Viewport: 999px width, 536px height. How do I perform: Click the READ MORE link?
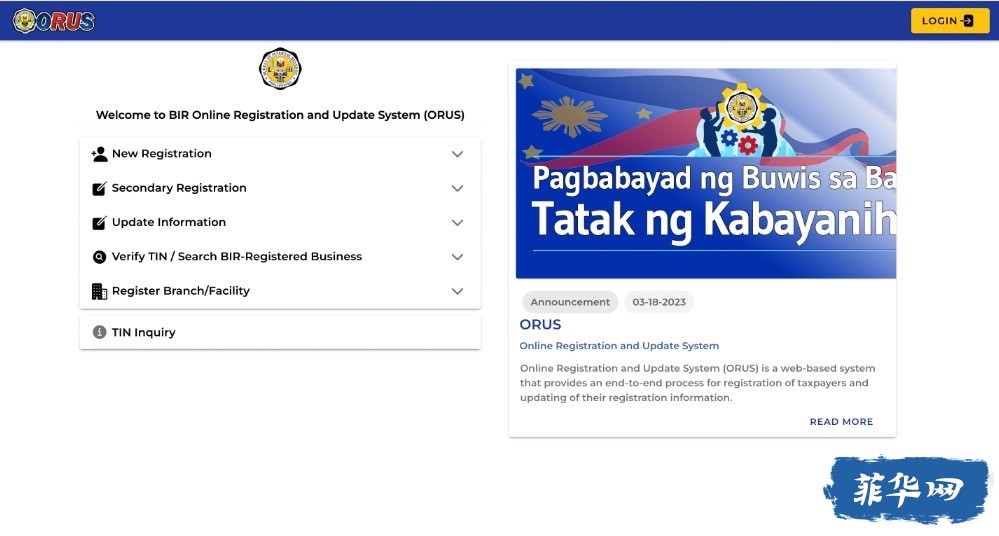click(x=841, y=422)
